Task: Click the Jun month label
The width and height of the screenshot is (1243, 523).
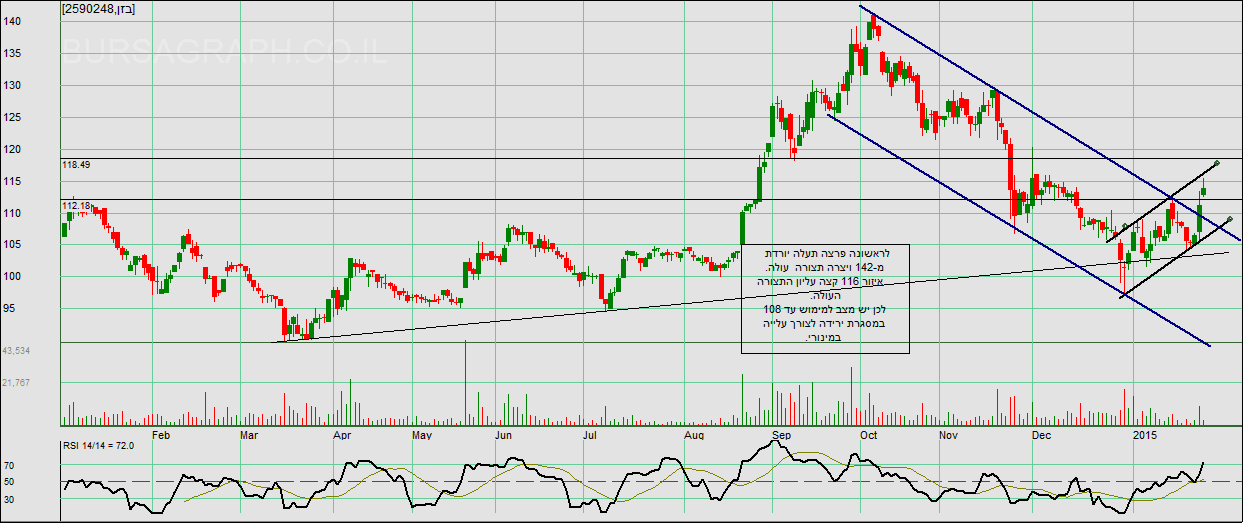Action: (504, 436)
